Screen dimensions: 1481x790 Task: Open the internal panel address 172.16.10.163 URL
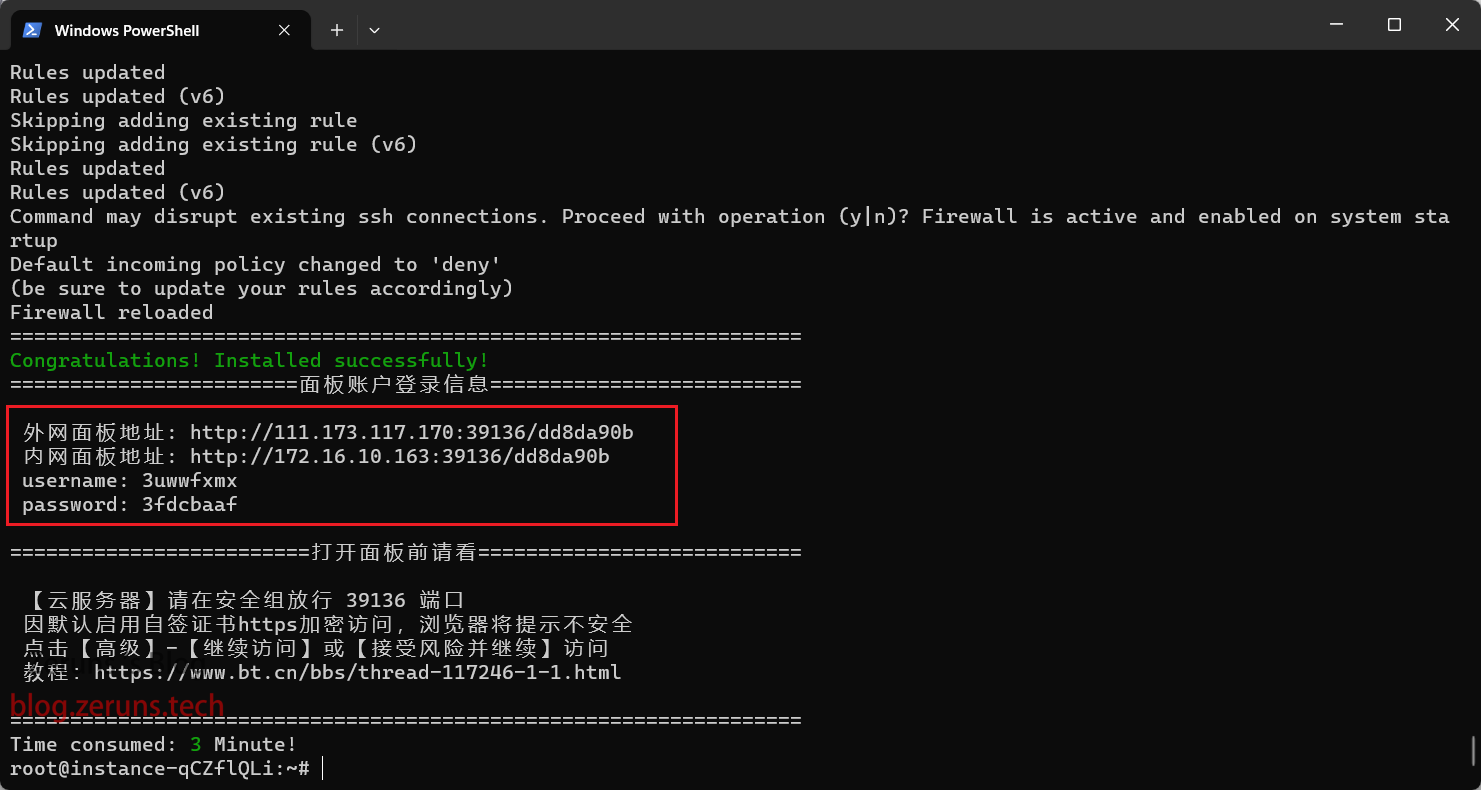point(400,457)
